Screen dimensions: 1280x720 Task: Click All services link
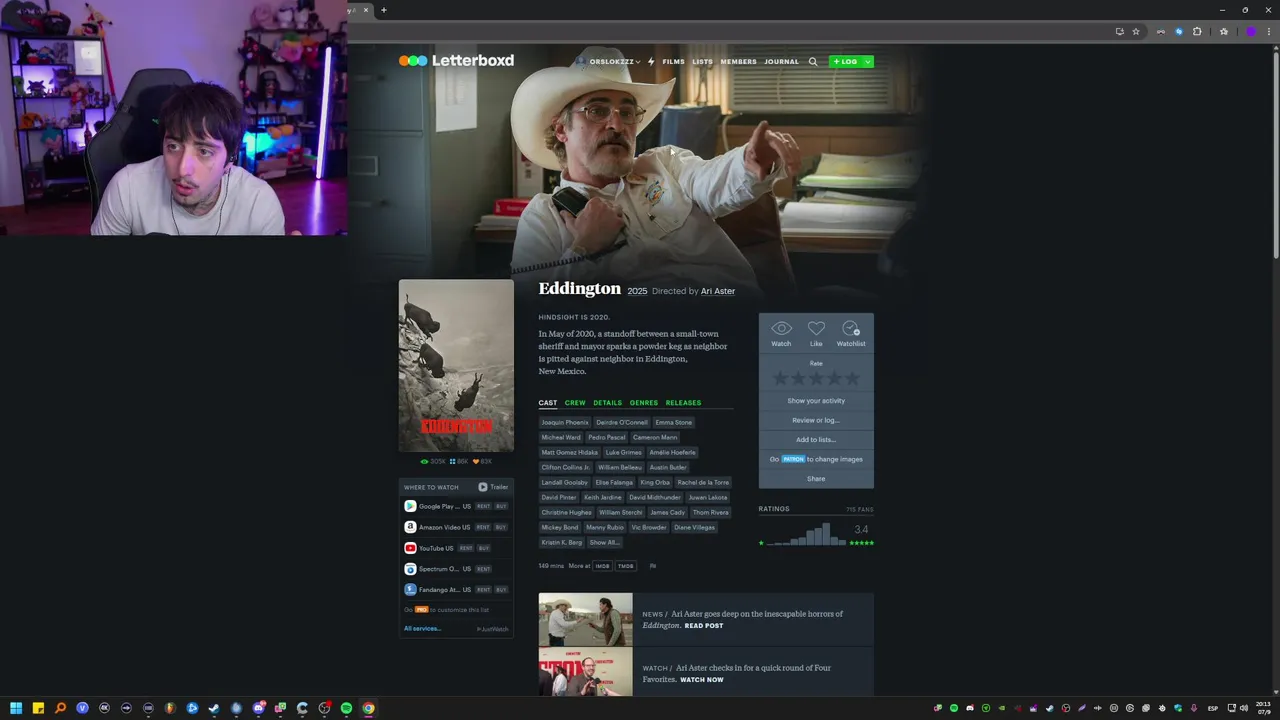point(422,628)
